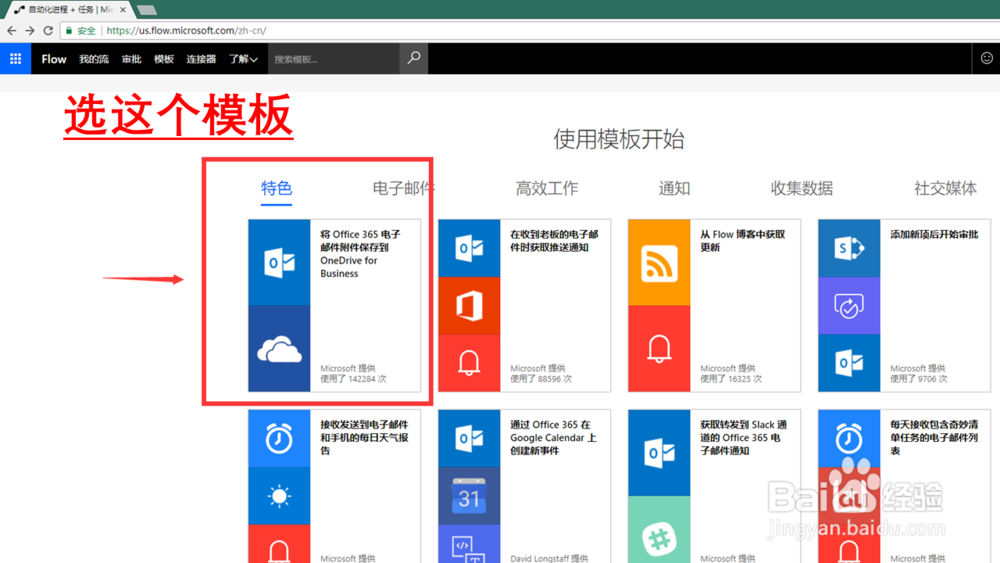The image size is (1000, 563).
Task: Open 审批 in the navigation bar
Action: click(x=131, y=59)
